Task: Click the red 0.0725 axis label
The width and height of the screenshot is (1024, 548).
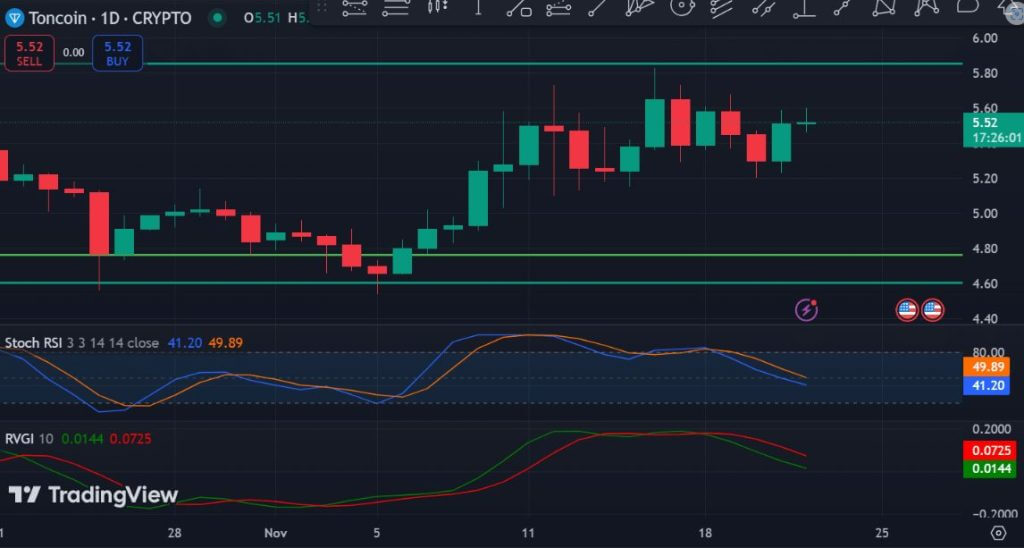Action: [x=990, y=450]
